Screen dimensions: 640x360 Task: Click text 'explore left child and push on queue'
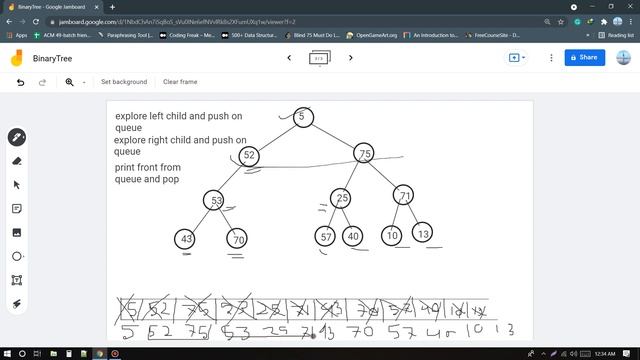(x=178, y=122)
